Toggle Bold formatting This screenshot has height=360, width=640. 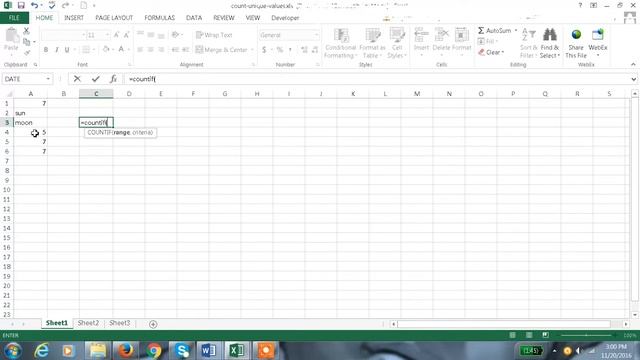point(46,50)
